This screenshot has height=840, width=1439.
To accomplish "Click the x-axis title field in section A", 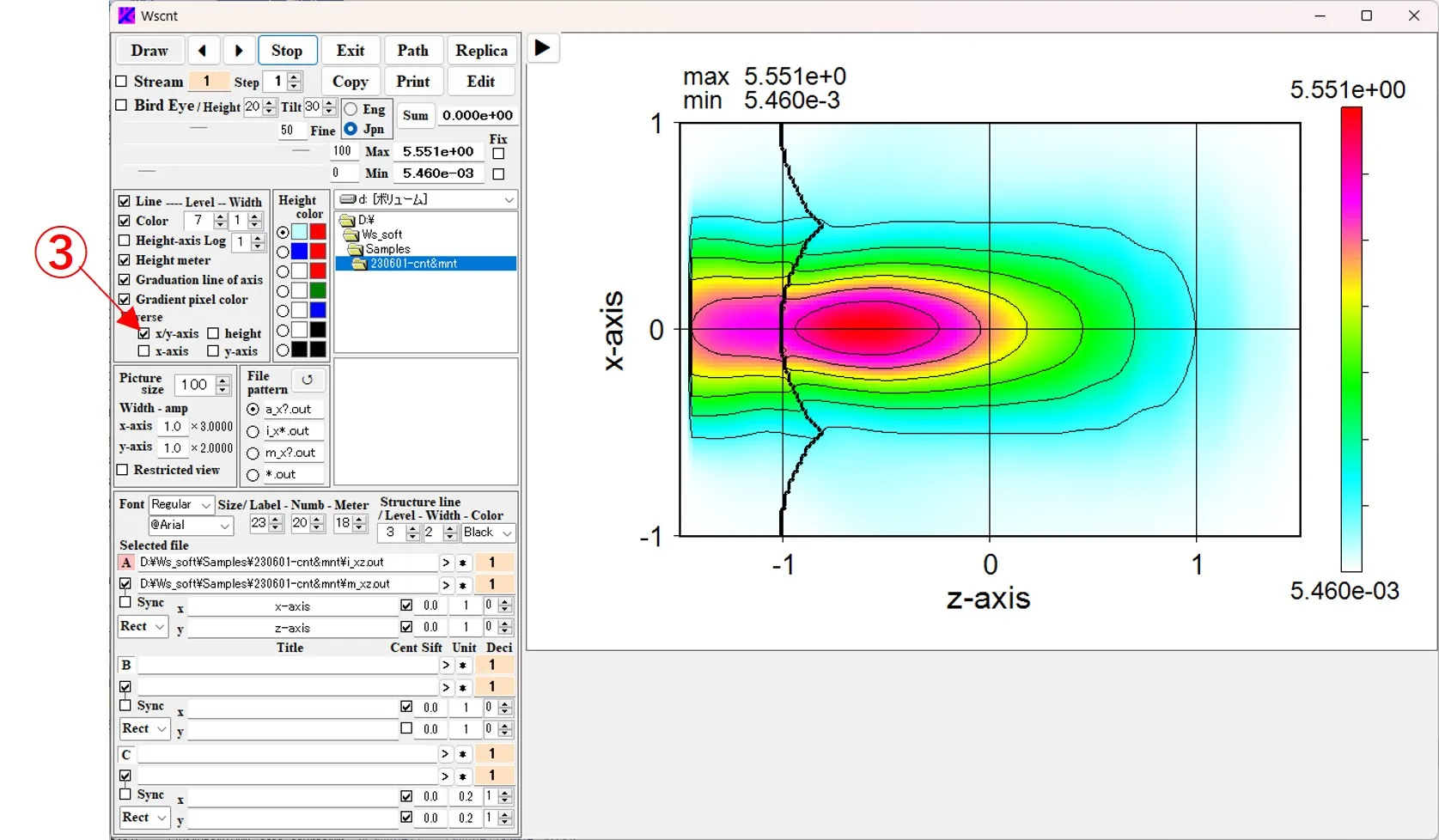I will 292,606.
